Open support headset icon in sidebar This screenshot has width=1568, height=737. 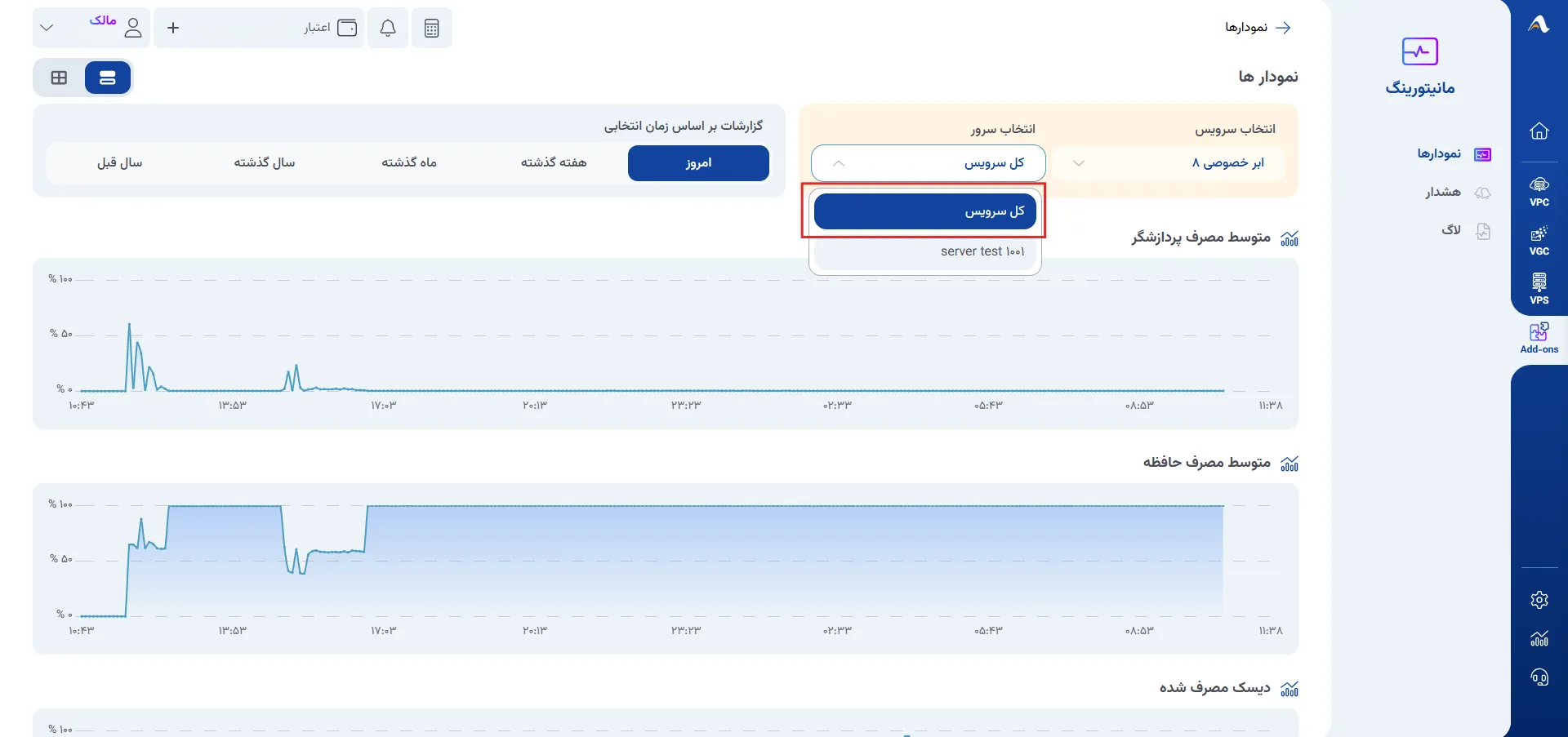pos(1539,677)
